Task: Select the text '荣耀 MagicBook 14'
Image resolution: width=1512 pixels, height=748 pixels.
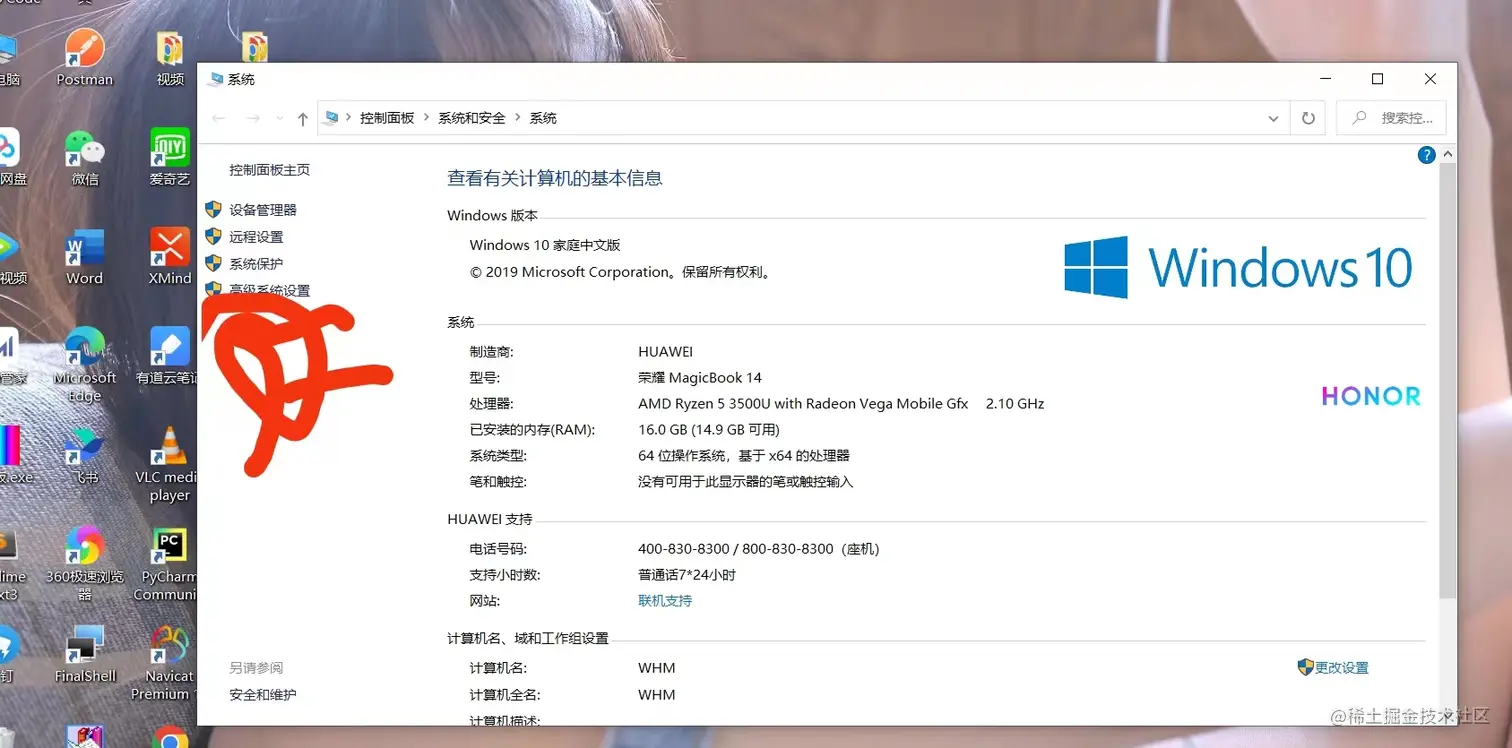Action: [x=700, y=378]
